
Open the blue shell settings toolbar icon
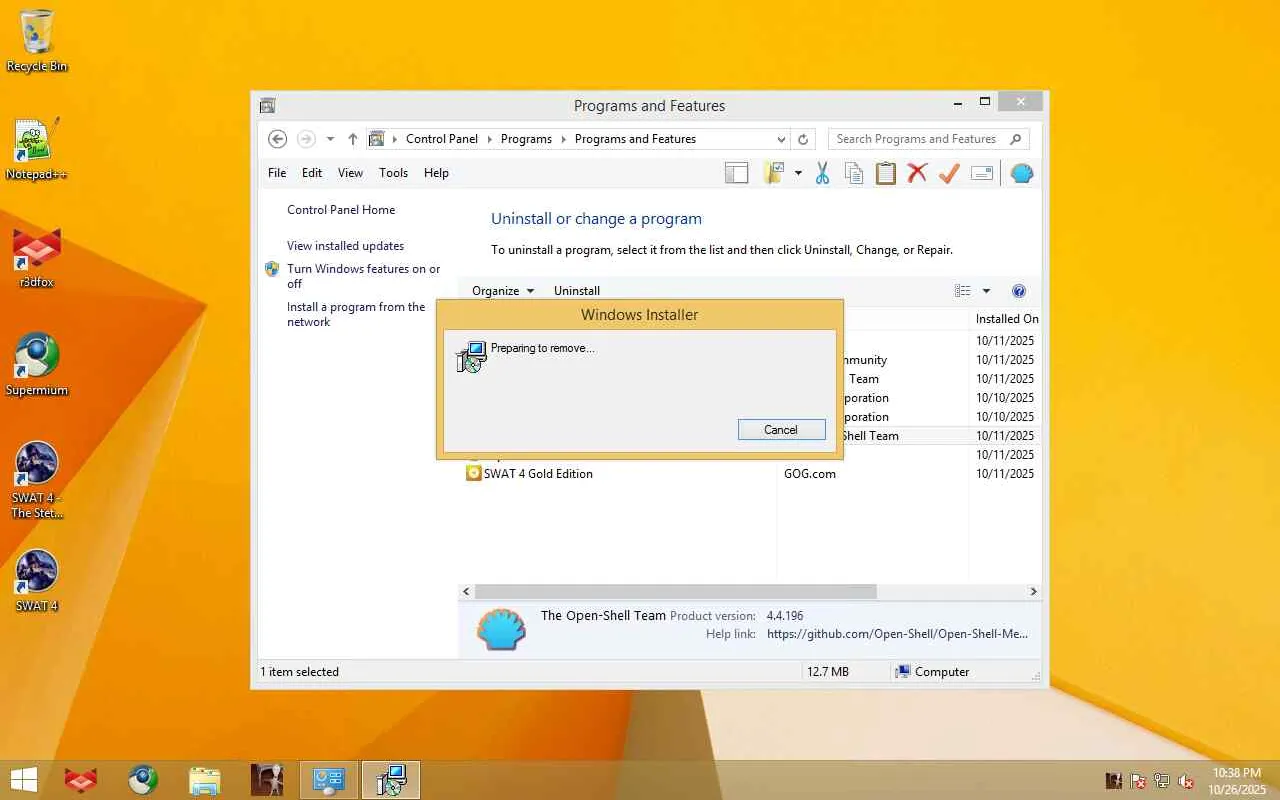pos(1021,173)
